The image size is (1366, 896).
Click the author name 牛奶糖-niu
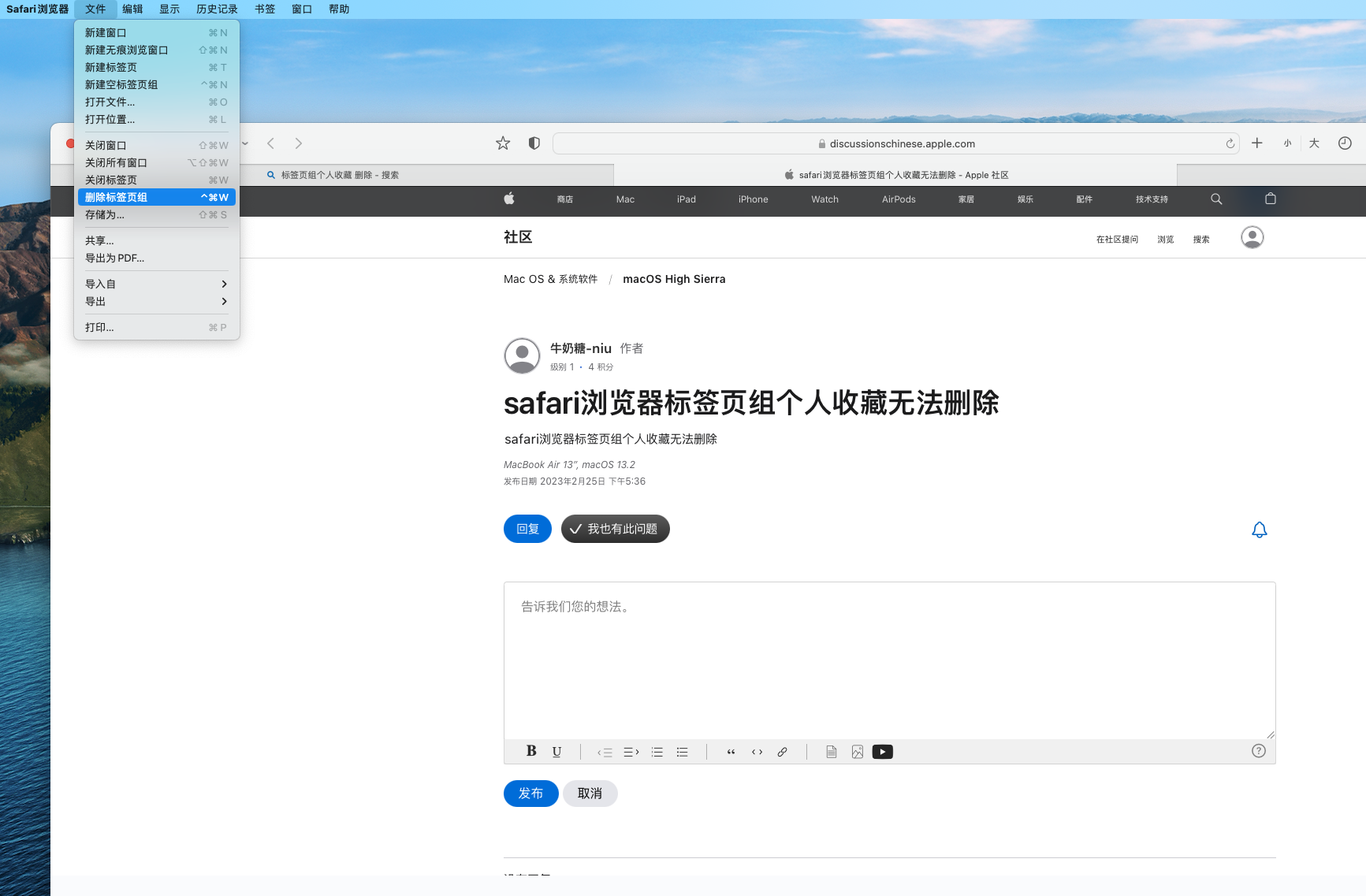[581, 348]
